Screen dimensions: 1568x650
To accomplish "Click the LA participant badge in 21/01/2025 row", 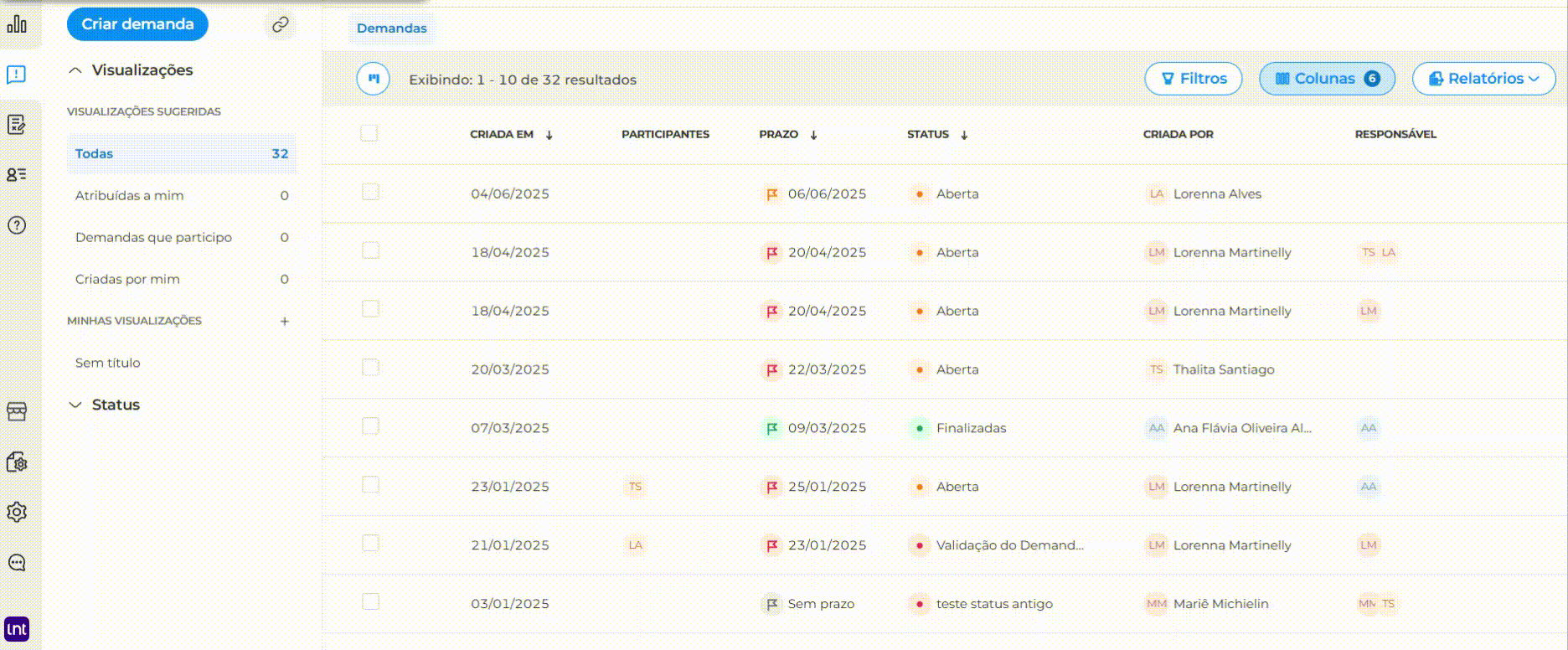I will pyautogui.click(x=636, y=545).
